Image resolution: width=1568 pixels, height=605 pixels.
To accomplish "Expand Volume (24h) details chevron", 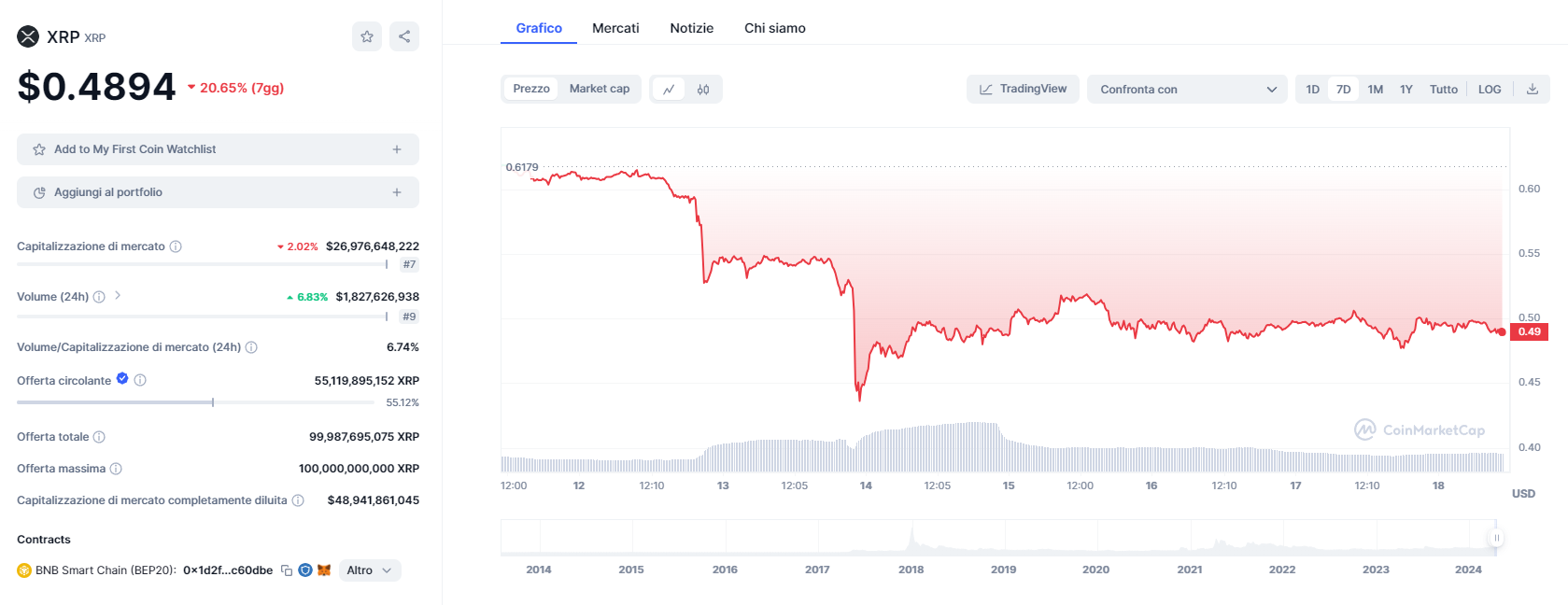I will (118, 296).
